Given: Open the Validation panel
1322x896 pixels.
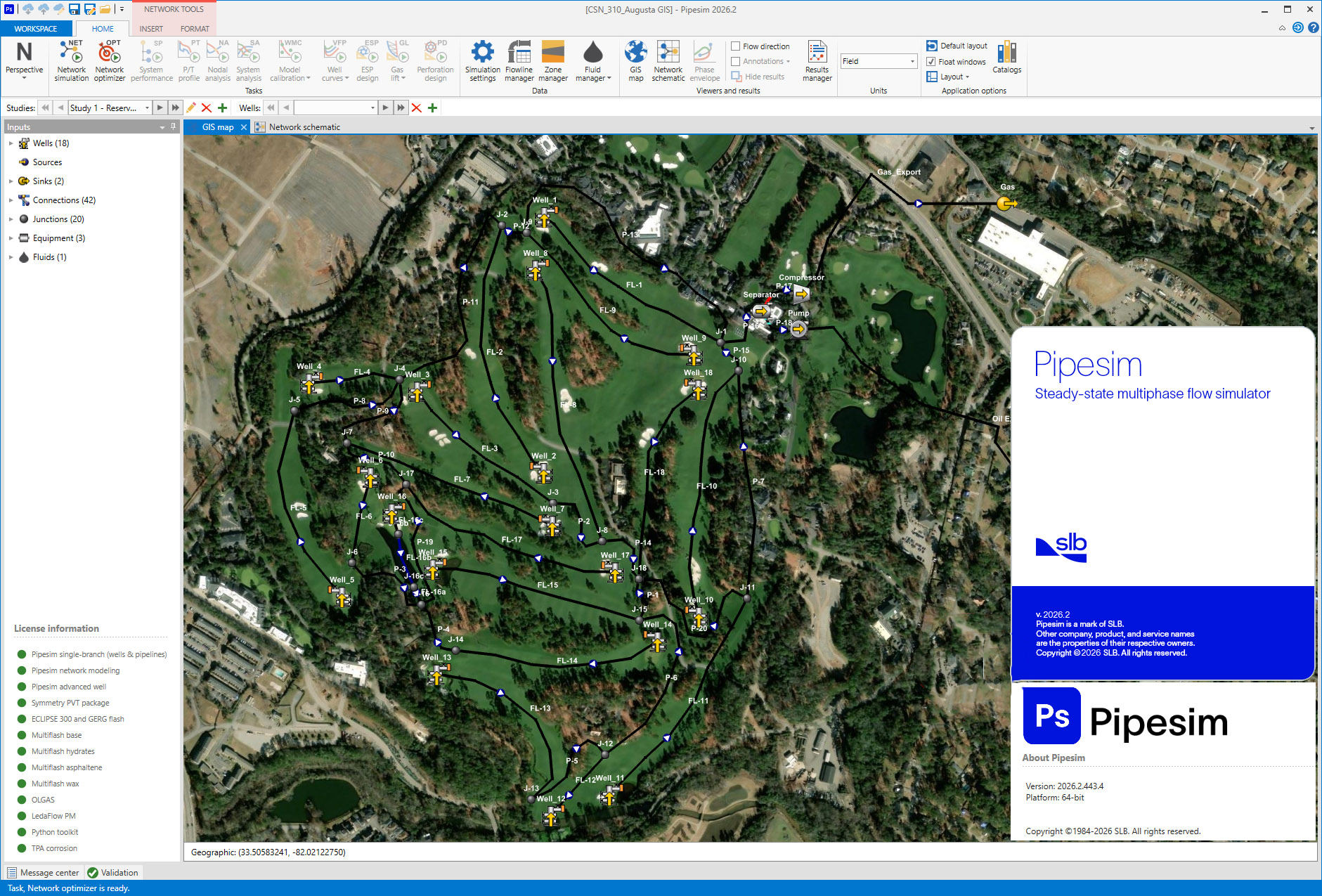Looking at the screenshot, I should [x=113, y=873].
